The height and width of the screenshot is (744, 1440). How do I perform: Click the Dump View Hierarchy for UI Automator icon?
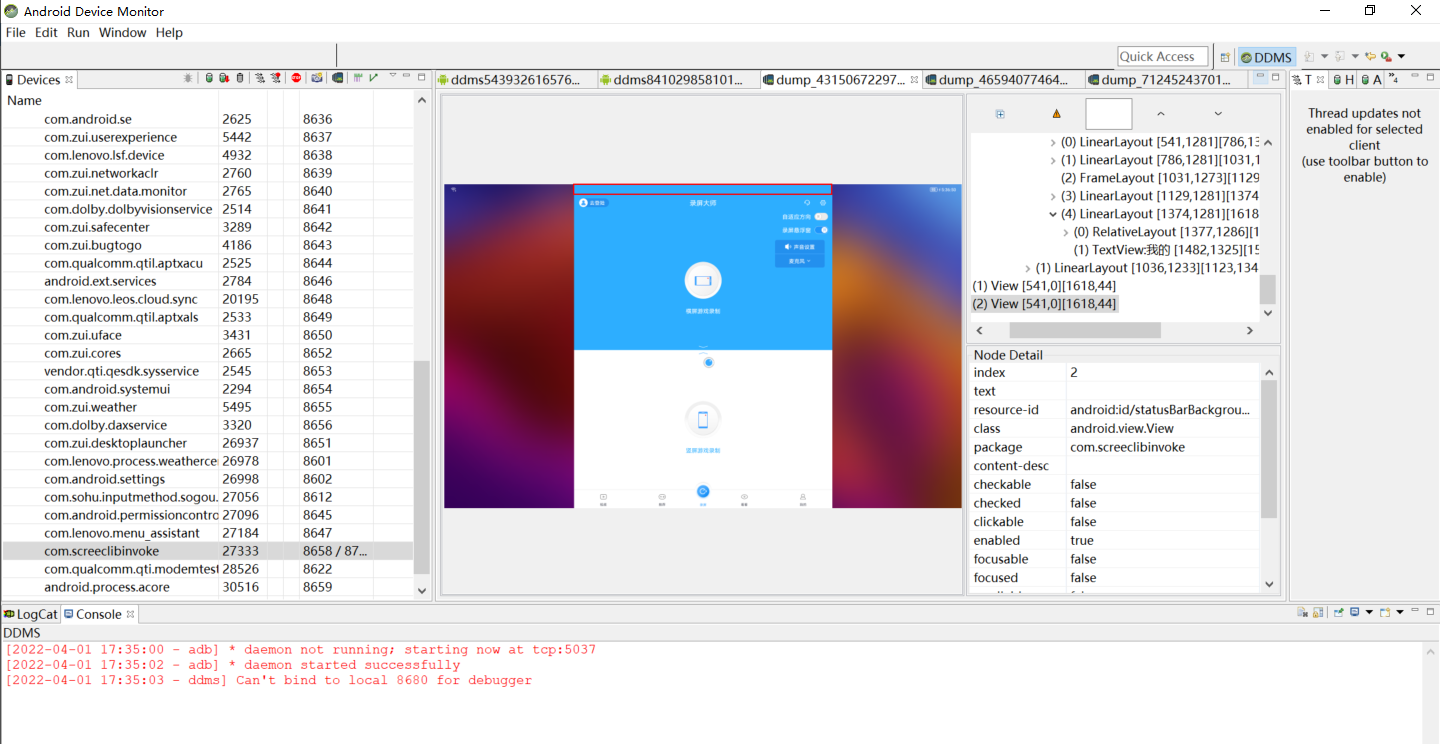click(338, 78)
